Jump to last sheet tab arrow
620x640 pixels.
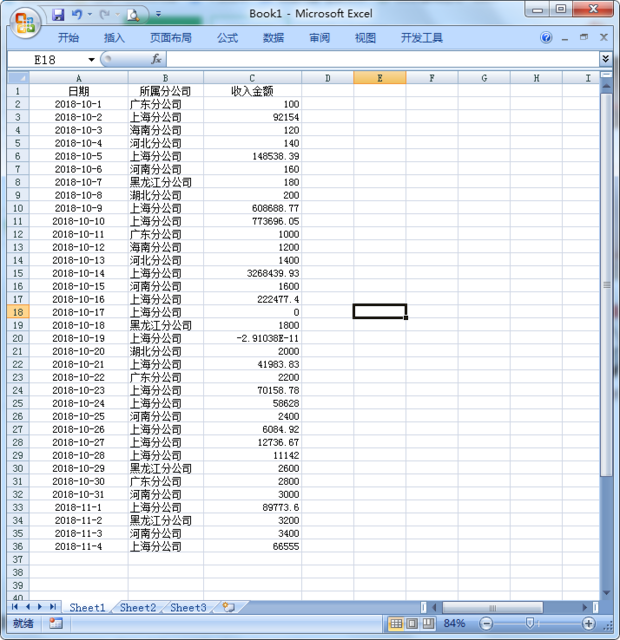pyautogui.click(x=53, y=607)
